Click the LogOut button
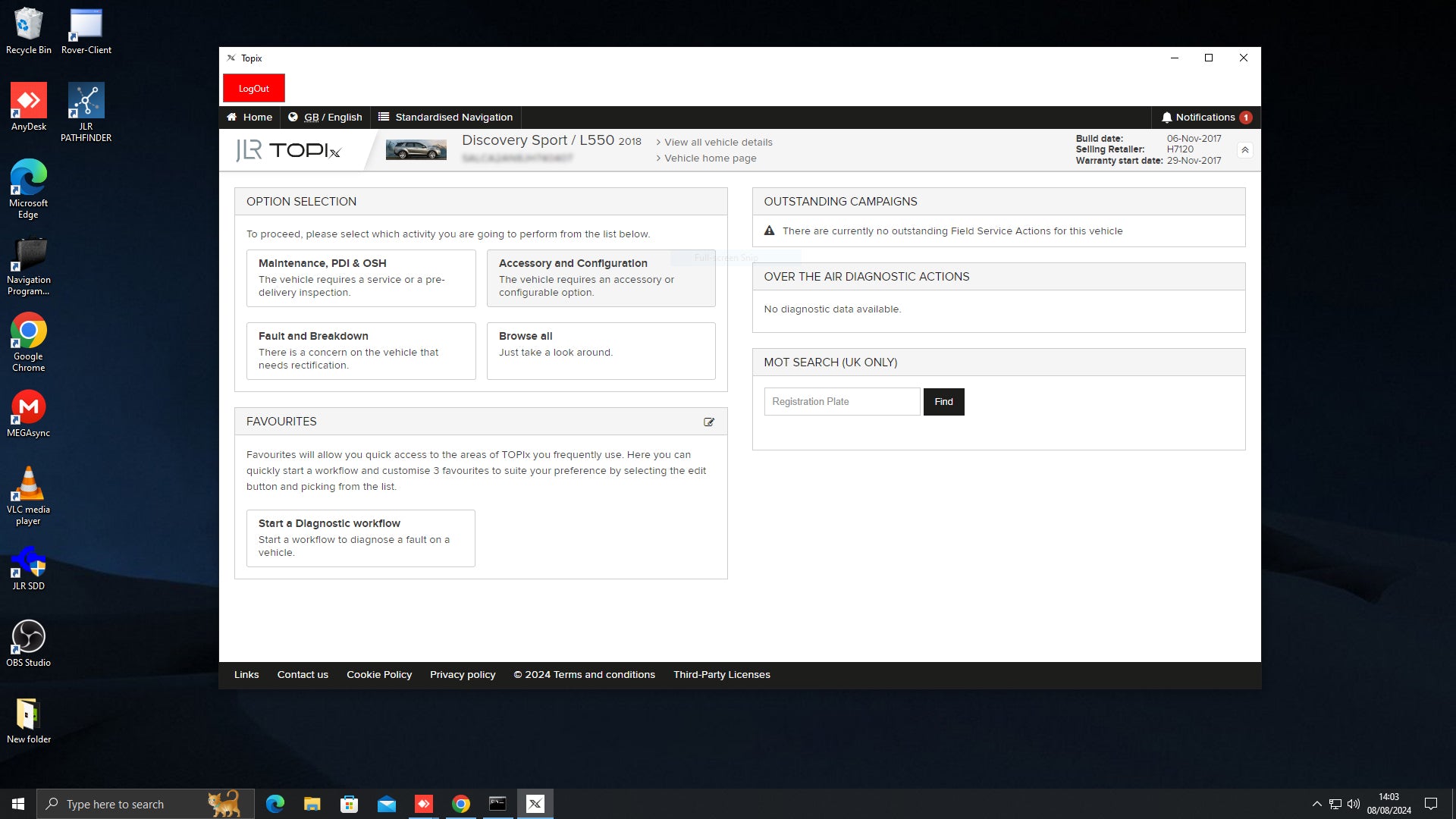Viewport: 1456px width, 819px height. [x=254, y=88]
